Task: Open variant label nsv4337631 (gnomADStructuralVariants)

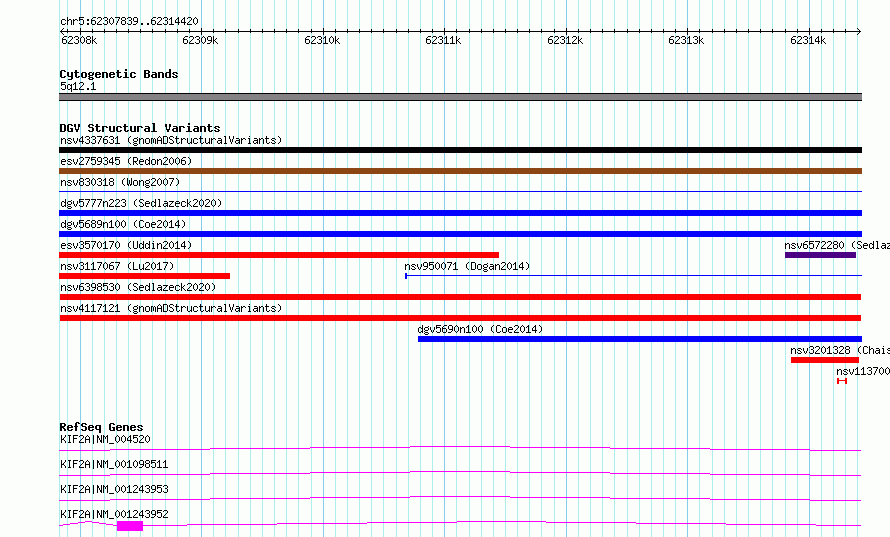Action: [x=171, y=140]
